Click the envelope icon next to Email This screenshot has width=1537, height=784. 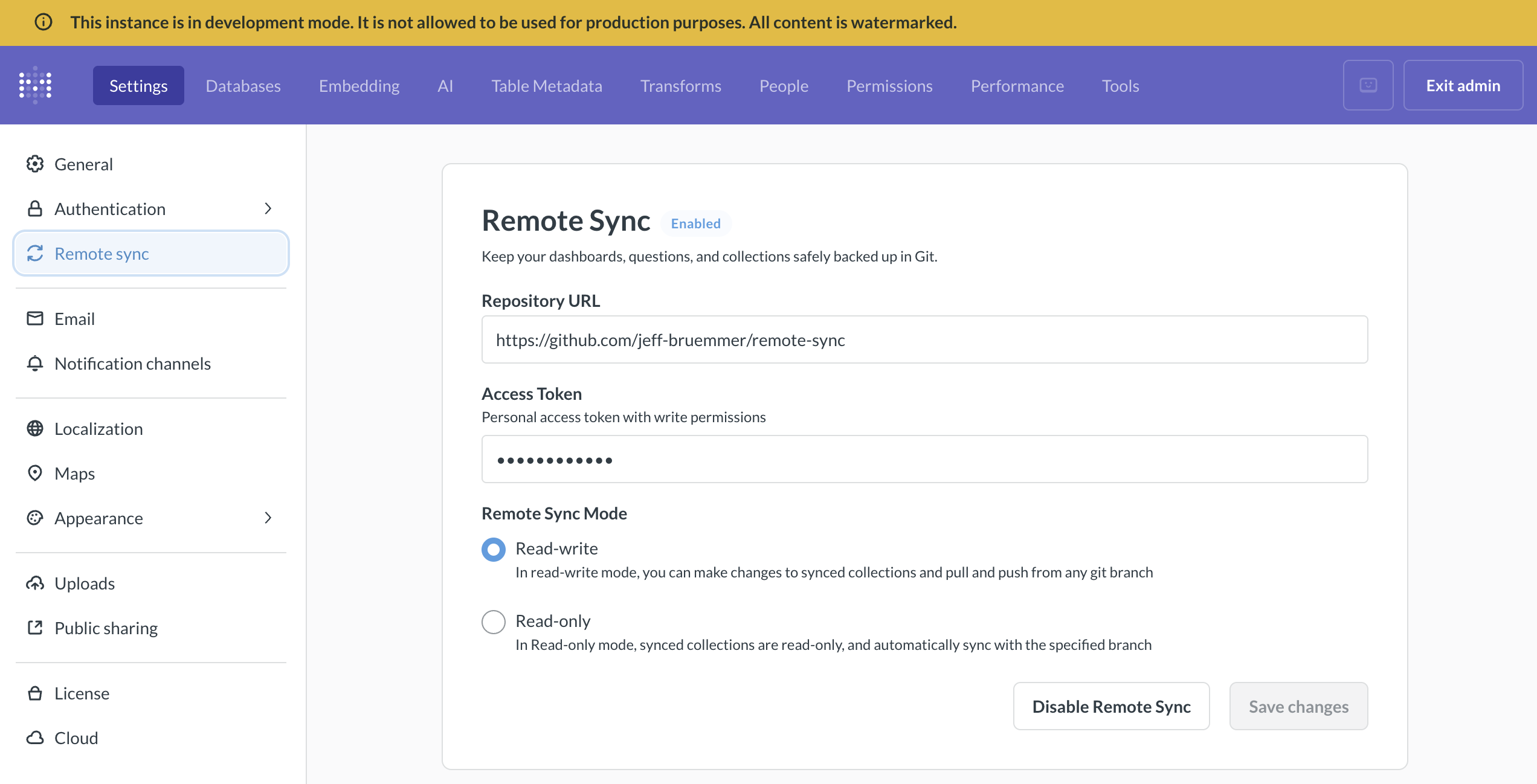tap(34, 318)
